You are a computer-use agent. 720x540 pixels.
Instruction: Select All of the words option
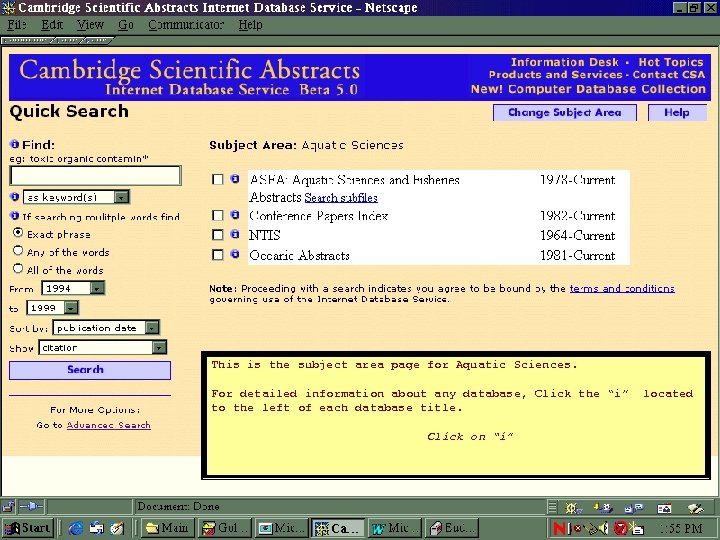tap(18, 269)
